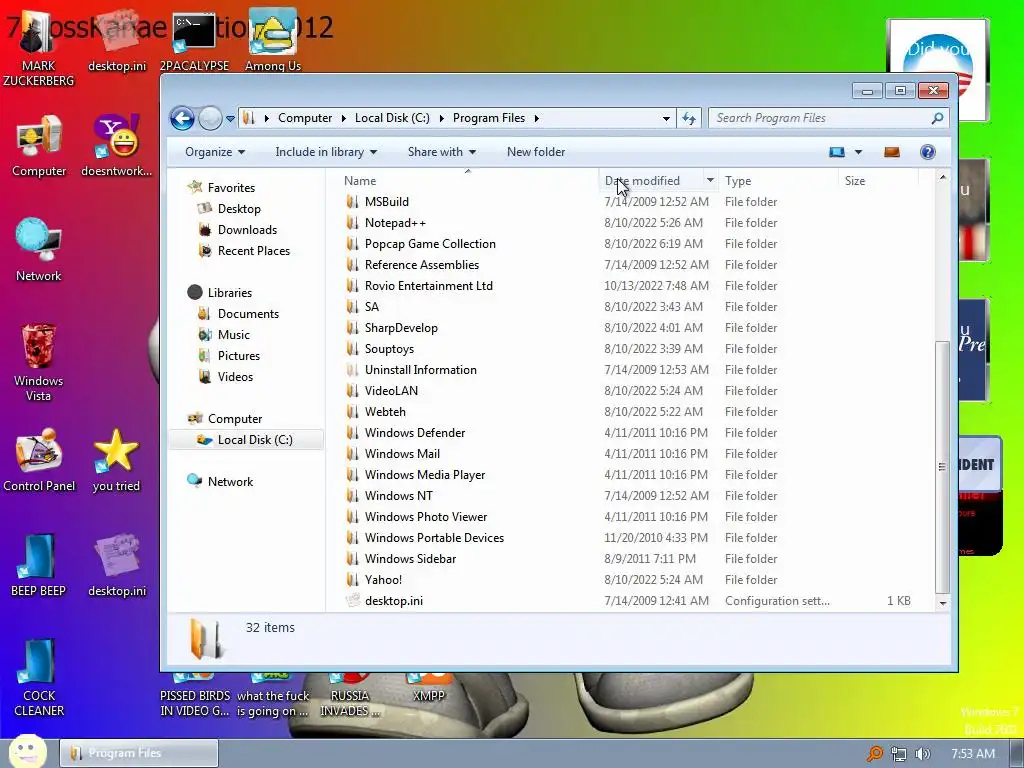The height and width of the screenshot is (768, 1024).
Task: Click the New folder button
Action: [x=536, y=152]
